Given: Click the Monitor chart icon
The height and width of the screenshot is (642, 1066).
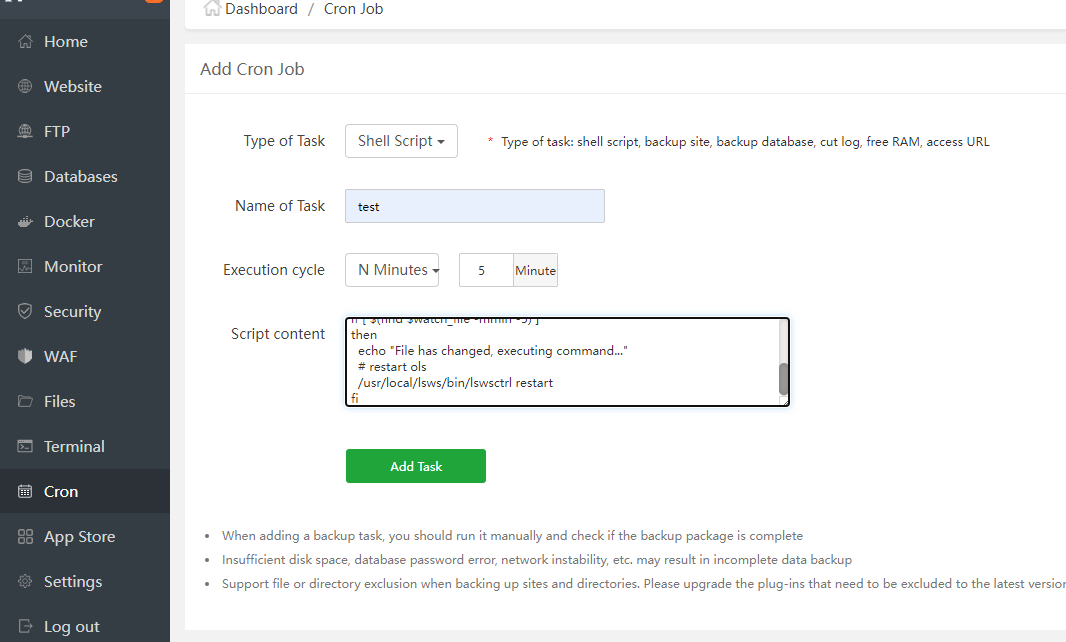Looking at the screenshot, I should tap(26, 267).
